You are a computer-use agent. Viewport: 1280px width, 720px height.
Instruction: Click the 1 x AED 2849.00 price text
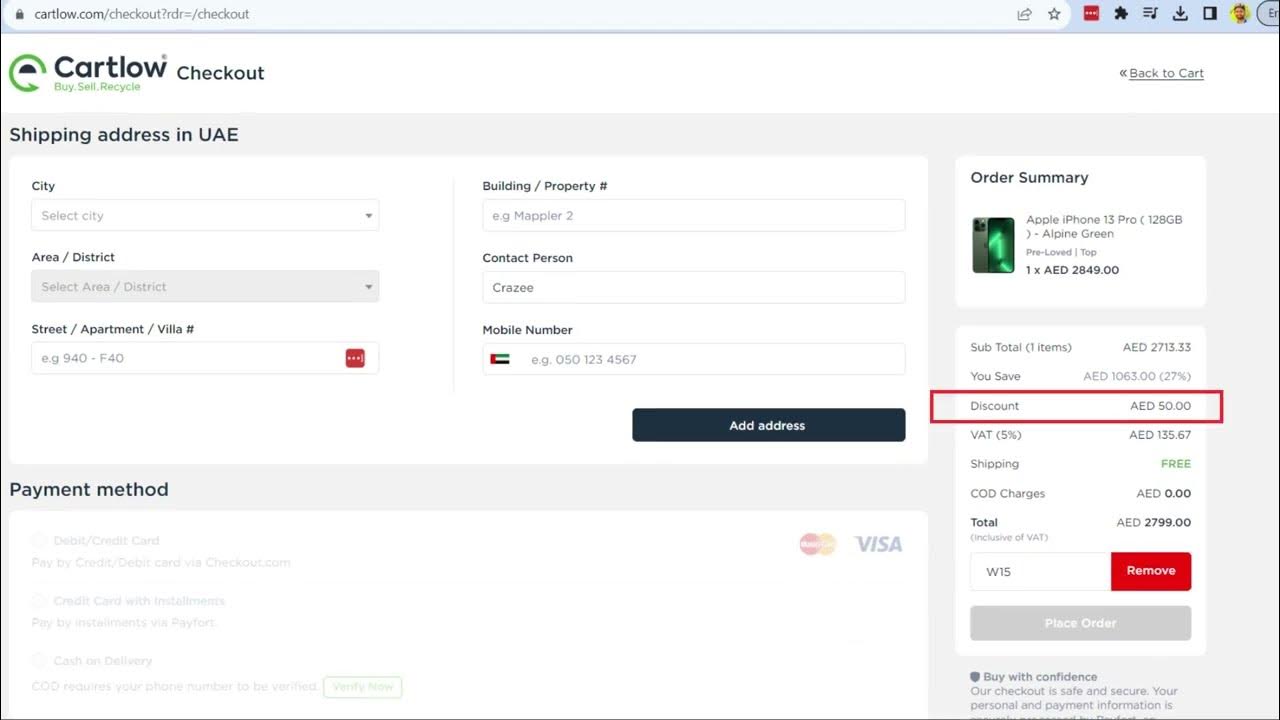pos(1072,270)
